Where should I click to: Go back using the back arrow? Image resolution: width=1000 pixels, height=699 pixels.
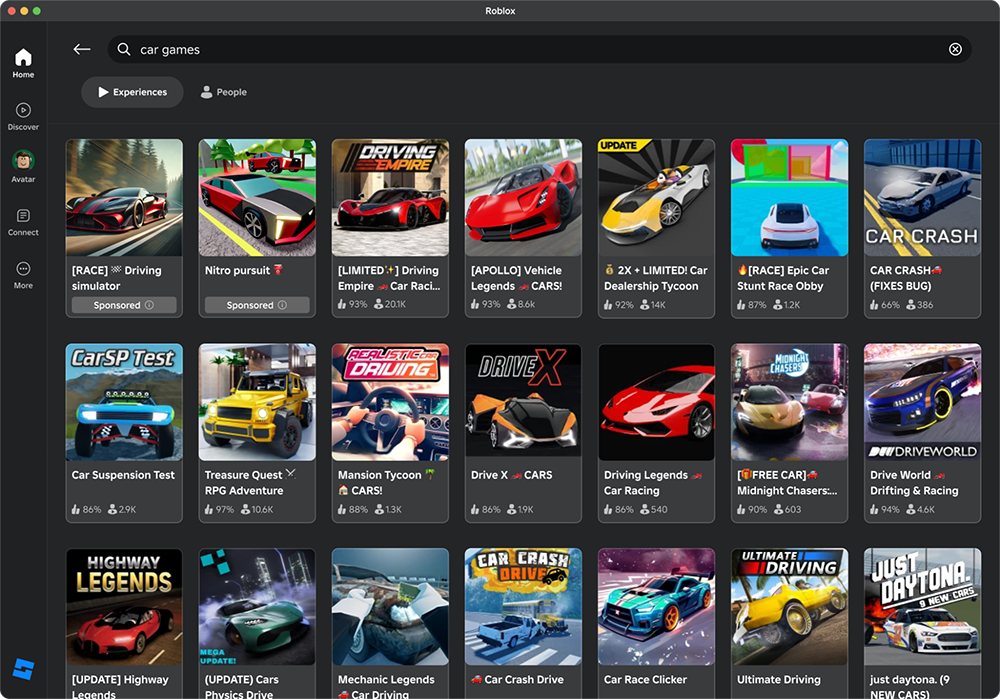(82, 49)
